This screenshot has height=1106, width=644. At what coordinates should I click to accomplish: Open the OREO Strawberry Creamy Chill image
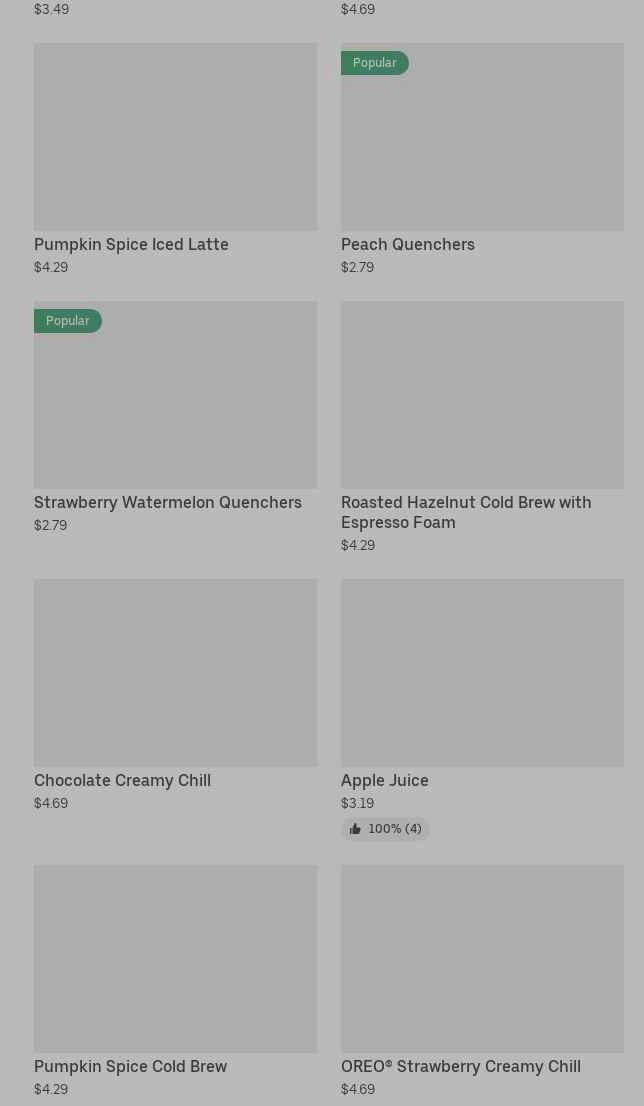click(x=482, y=959)
